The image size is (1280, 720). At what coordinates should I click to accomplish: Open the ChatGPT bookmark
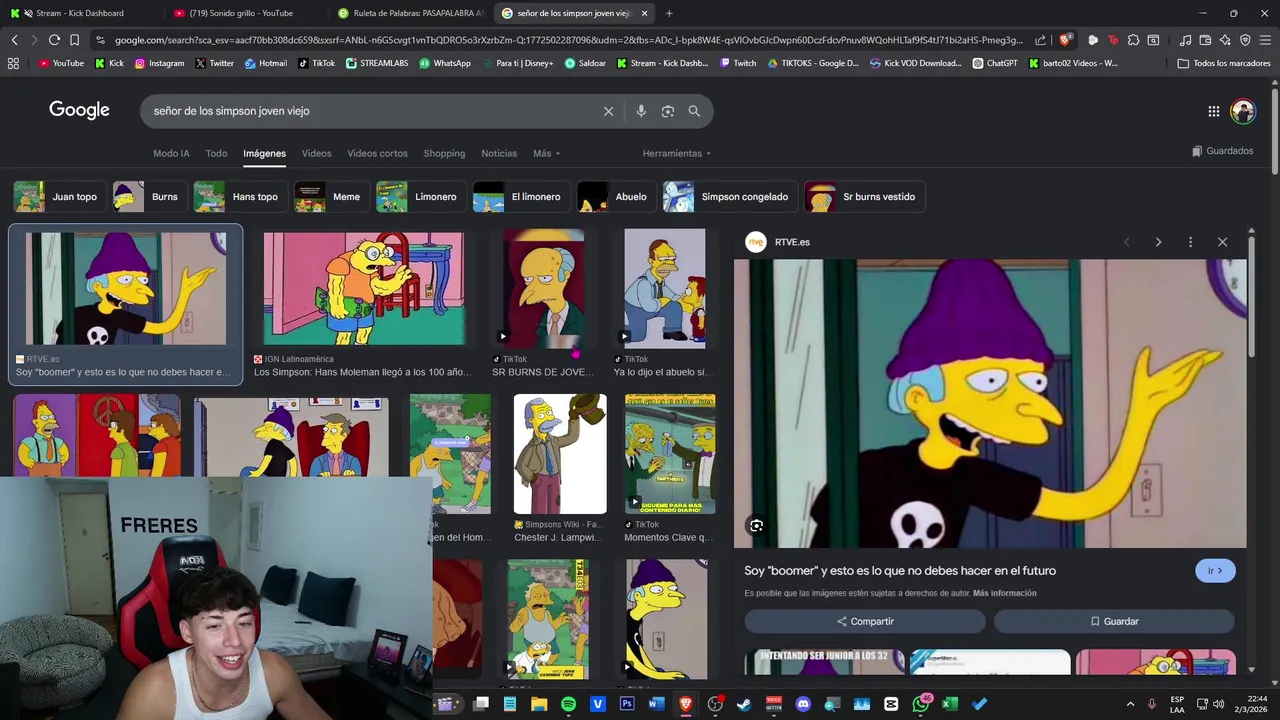point(994,63)
